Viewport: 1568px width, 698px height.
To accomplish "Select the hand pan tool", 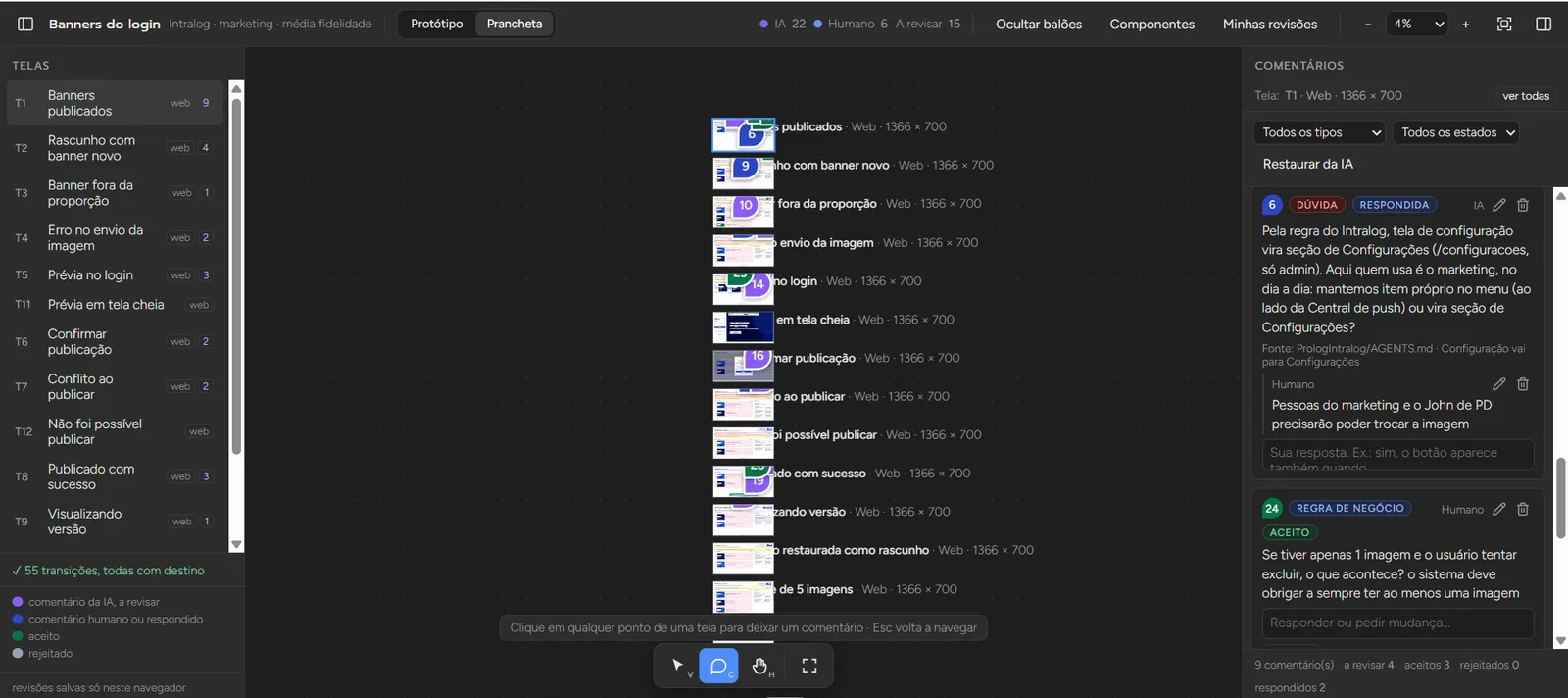I will pos(760,666).
